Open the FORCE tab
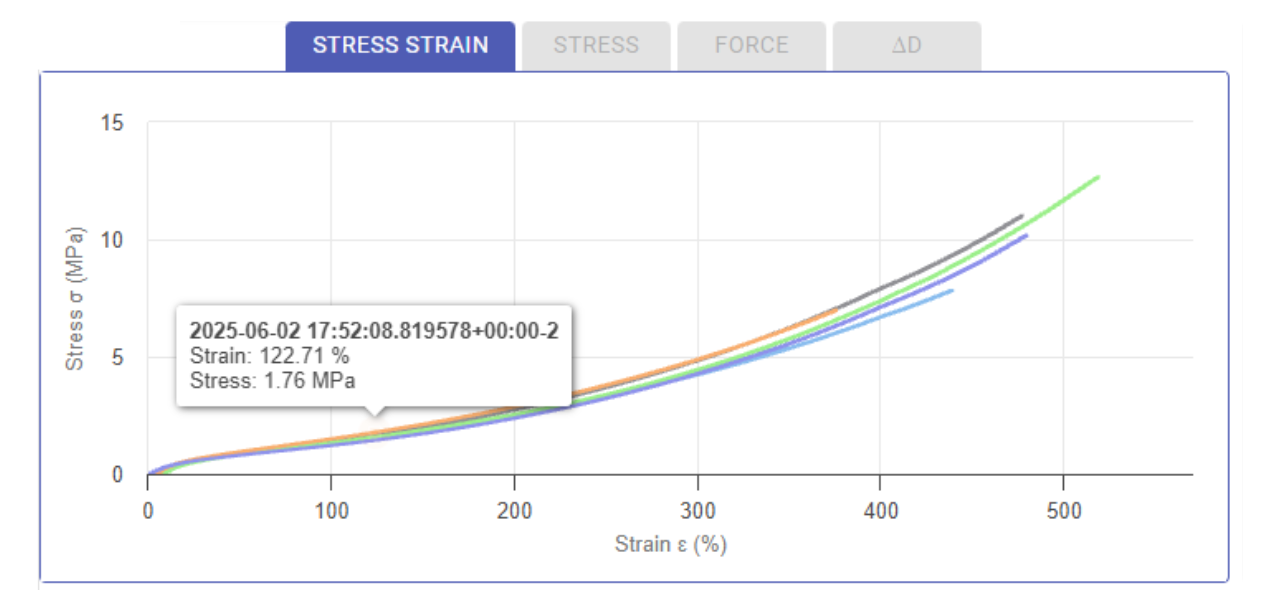The height and width of the screenshot is (608, 1280). 752,46
